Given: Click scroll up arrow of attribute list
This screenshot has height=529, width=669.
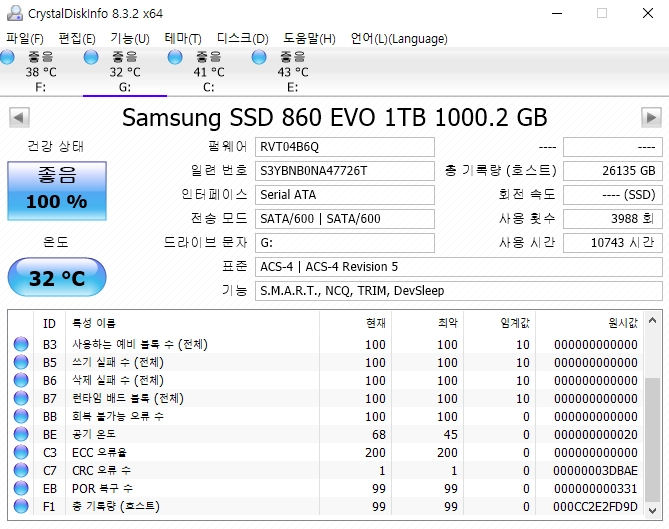Looking at the screenshot, I should pos(652,320).
